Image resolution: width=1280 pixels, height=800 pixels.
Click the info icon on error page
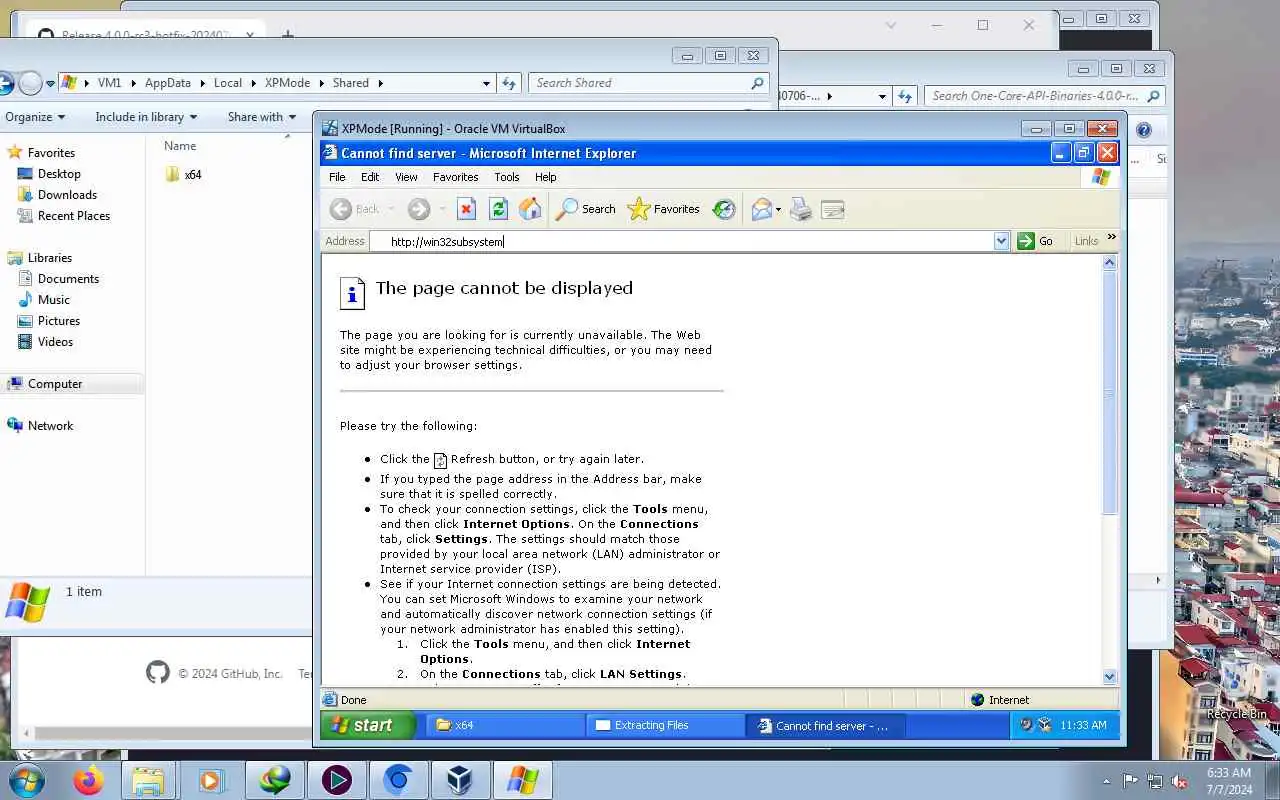352,292
